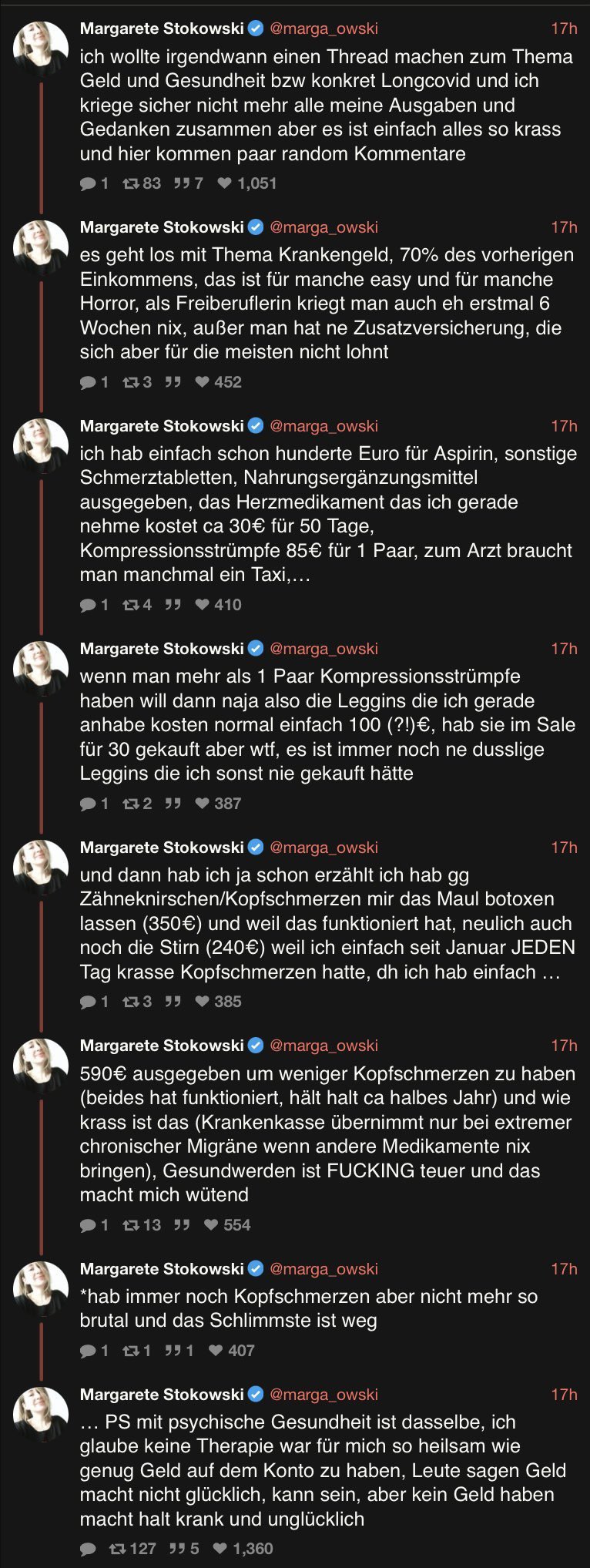
Task: Like the tweet with 1,051 likes
Action: [225, 183]
